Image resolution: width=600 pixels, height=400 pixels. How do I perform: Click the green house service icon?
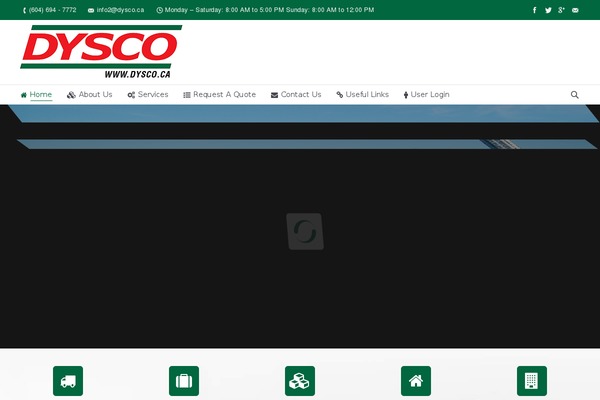(416, 381)
